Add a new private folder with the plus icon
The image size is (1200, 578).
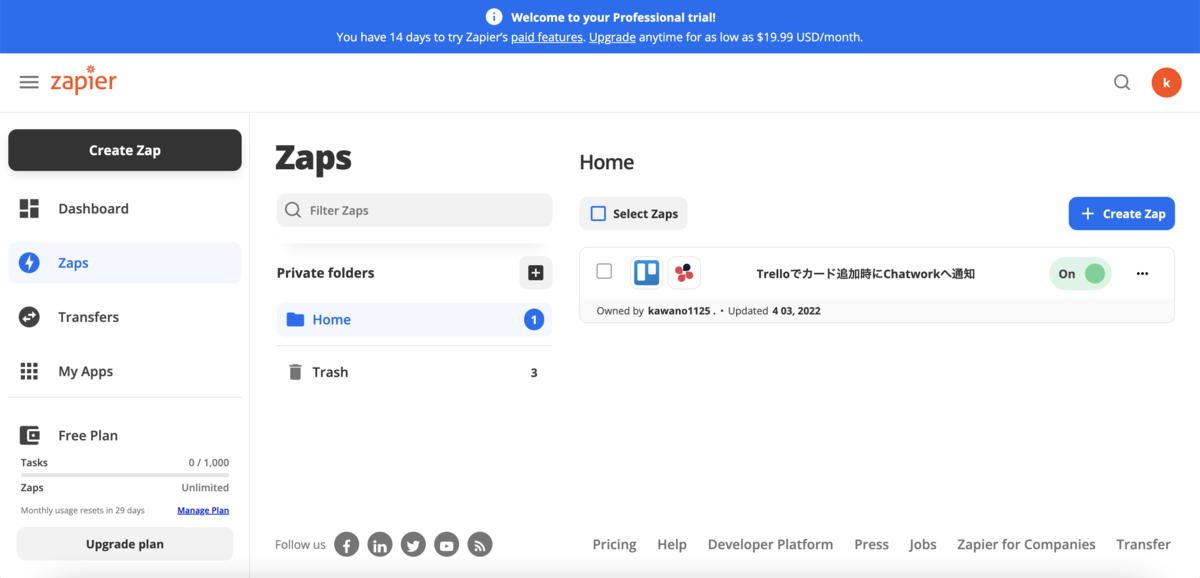pos(535,272)
